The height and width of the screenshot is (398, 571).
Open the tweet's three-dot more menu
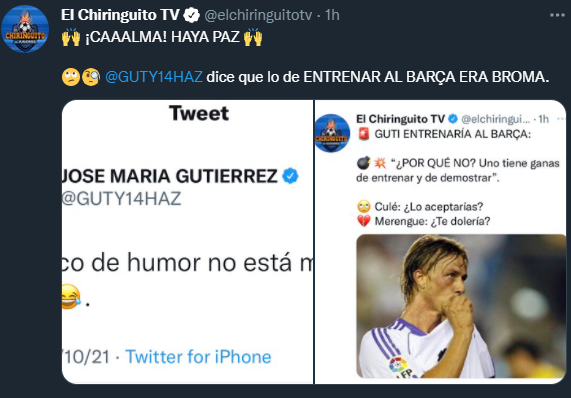tap(557, 15)
